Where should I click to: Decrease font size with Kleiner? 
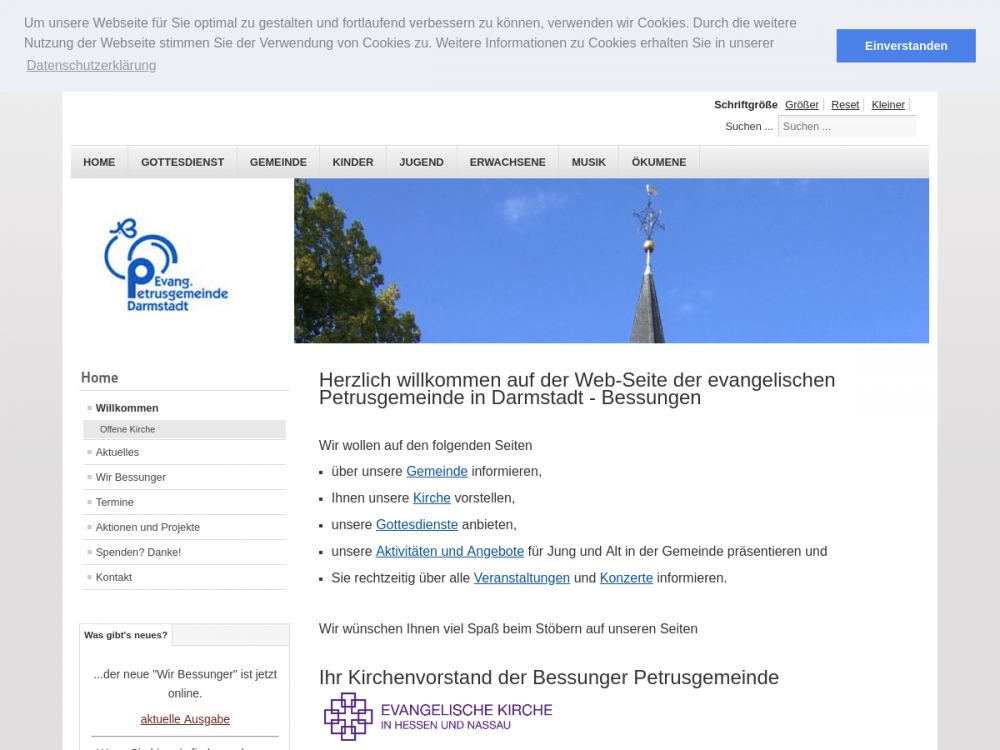pos(887,105)
